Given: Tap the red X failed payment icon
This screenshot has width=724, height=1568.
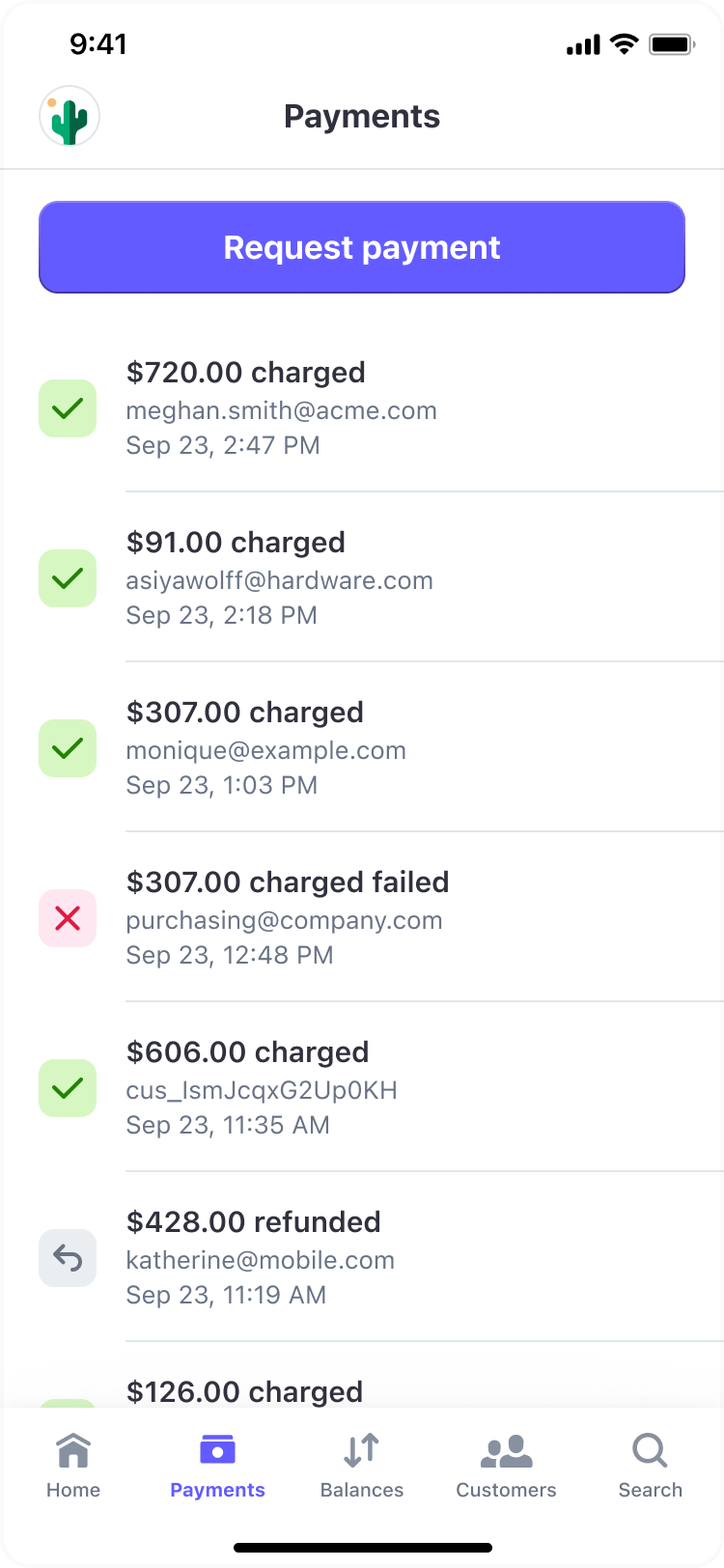Looking at the screenshot, I should 68,918.
